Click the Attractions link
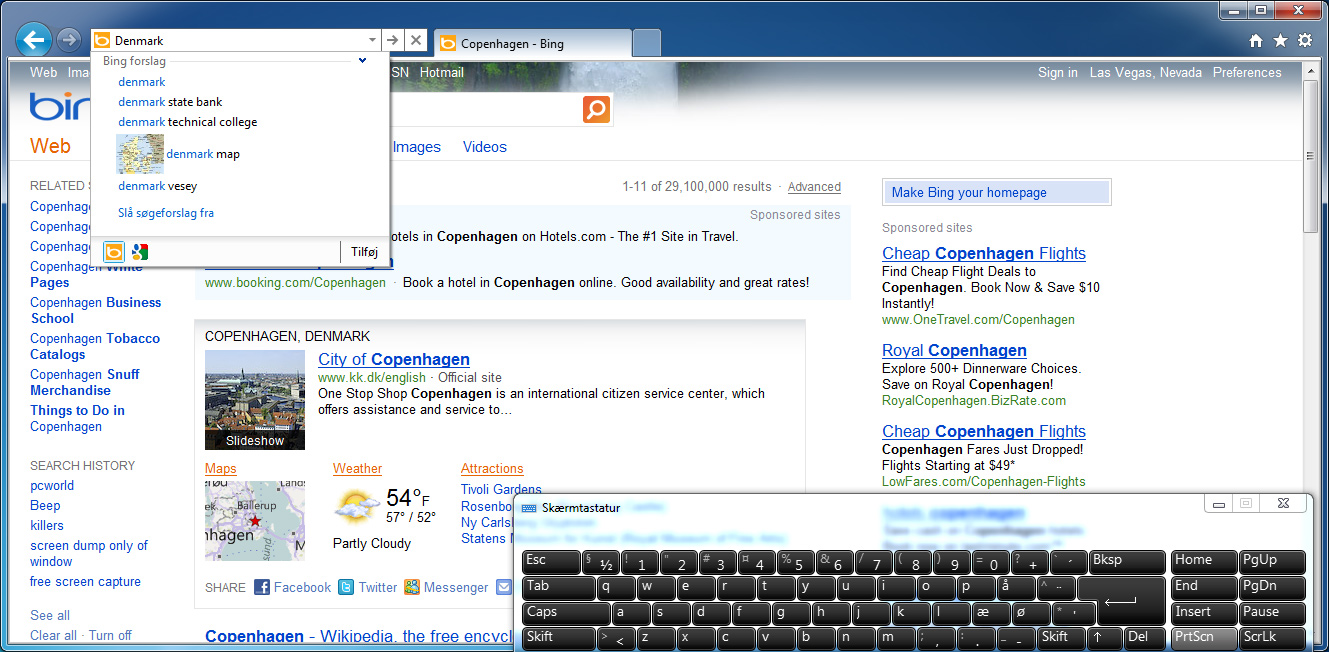This screenshot has height=652, width=1329. [x=492, y=468]
